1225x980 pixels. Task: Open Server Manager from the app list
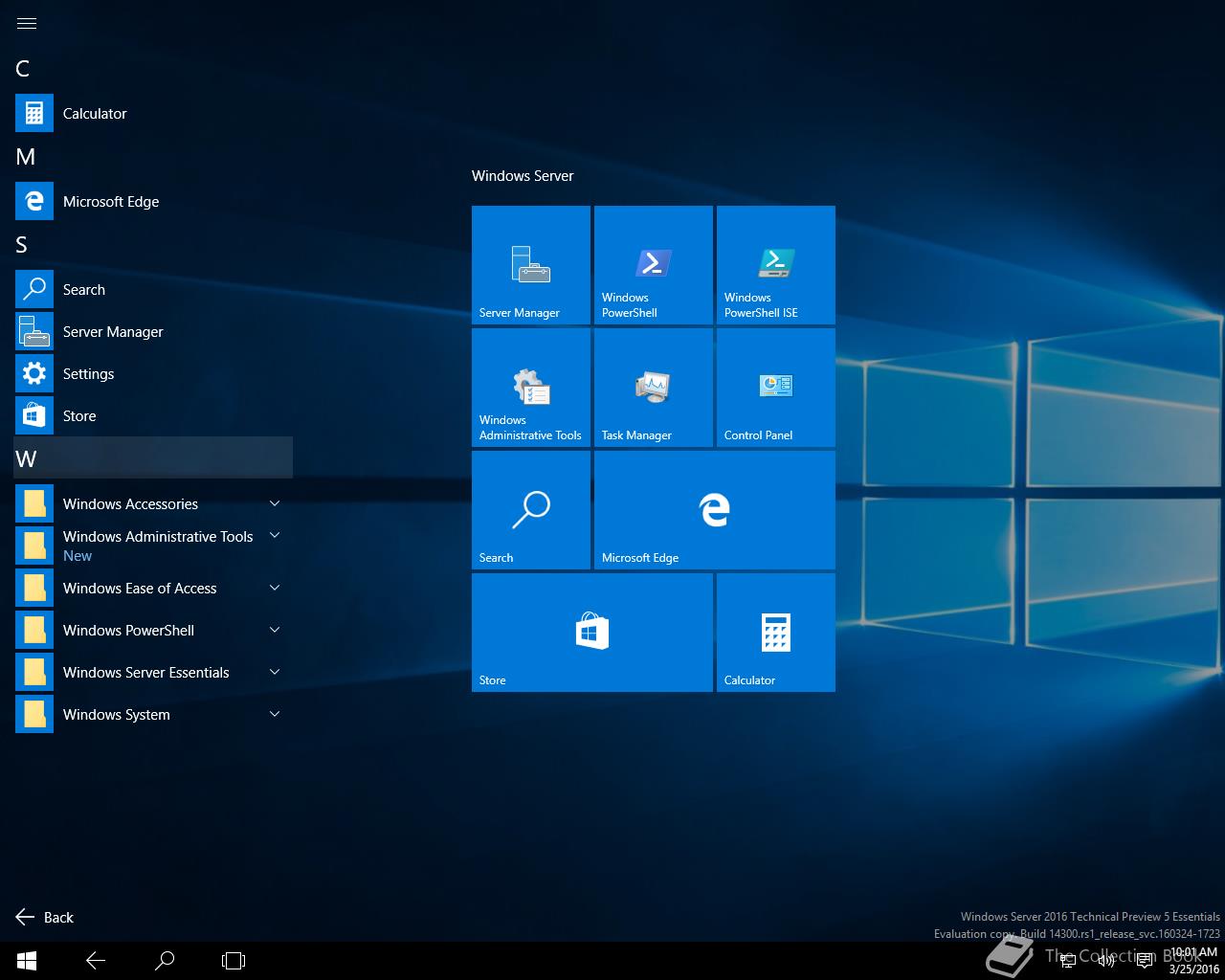click(153, 331)
